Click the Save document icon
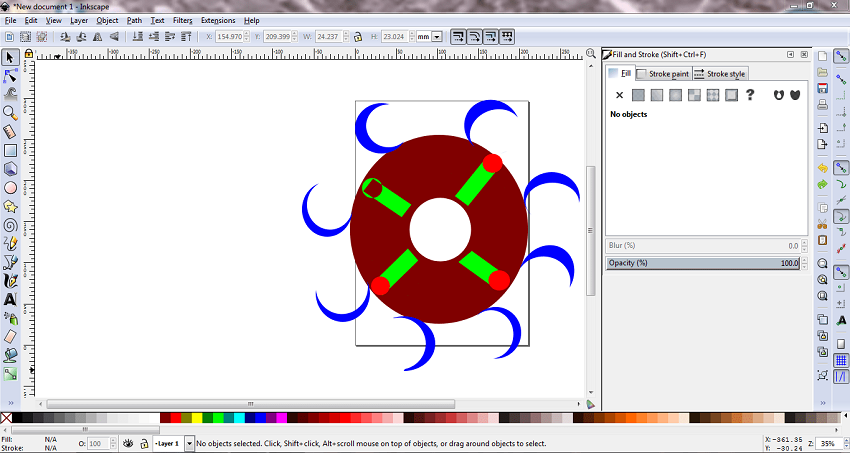This screenshot has width=850, height=453. click(x=823, y=88)
